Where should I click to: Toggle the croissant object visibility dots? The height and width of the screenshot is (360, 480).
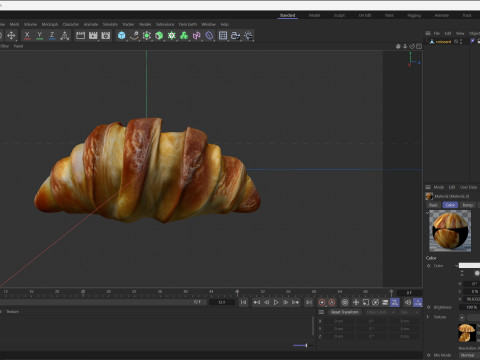click(x=461, y=41)
